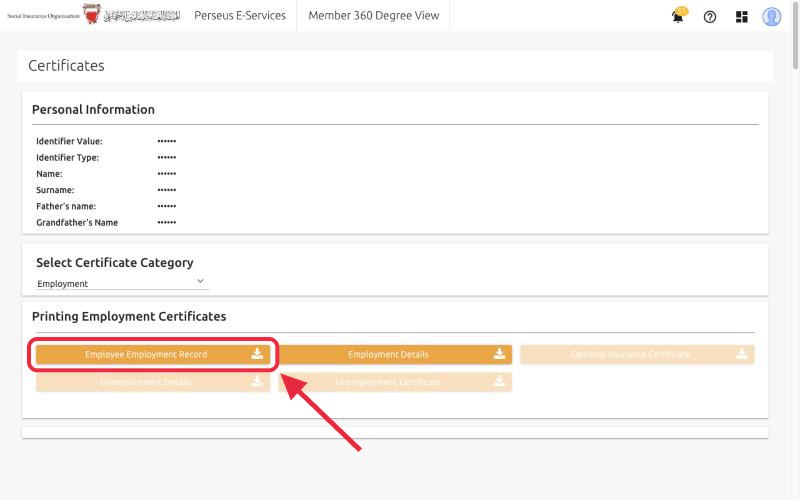The image size is (800, 500).
Task: Download the Employment Details certificate
Action: point(395,354)
